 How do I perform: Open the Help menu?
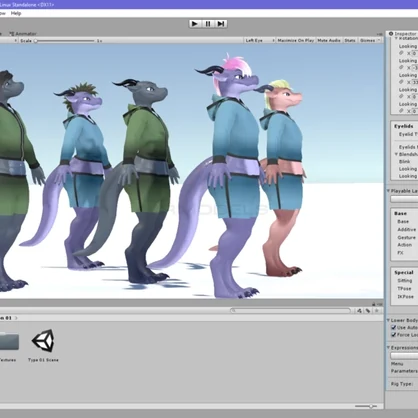pyautogui.click(x=16, y=13)
